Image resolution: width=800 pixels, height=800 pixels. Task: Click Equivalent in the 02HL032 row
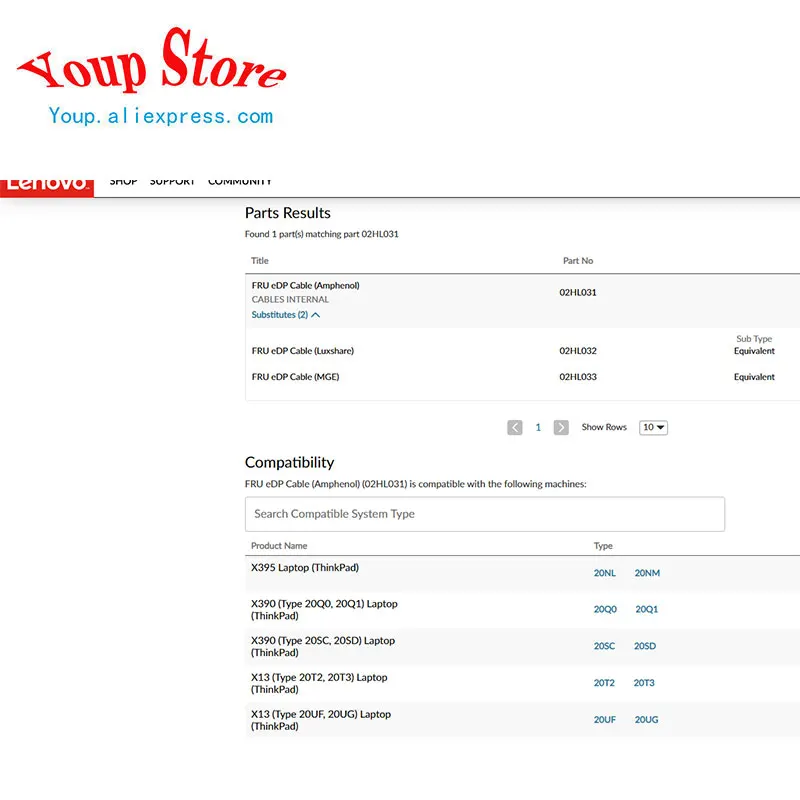tap(754, 351)
